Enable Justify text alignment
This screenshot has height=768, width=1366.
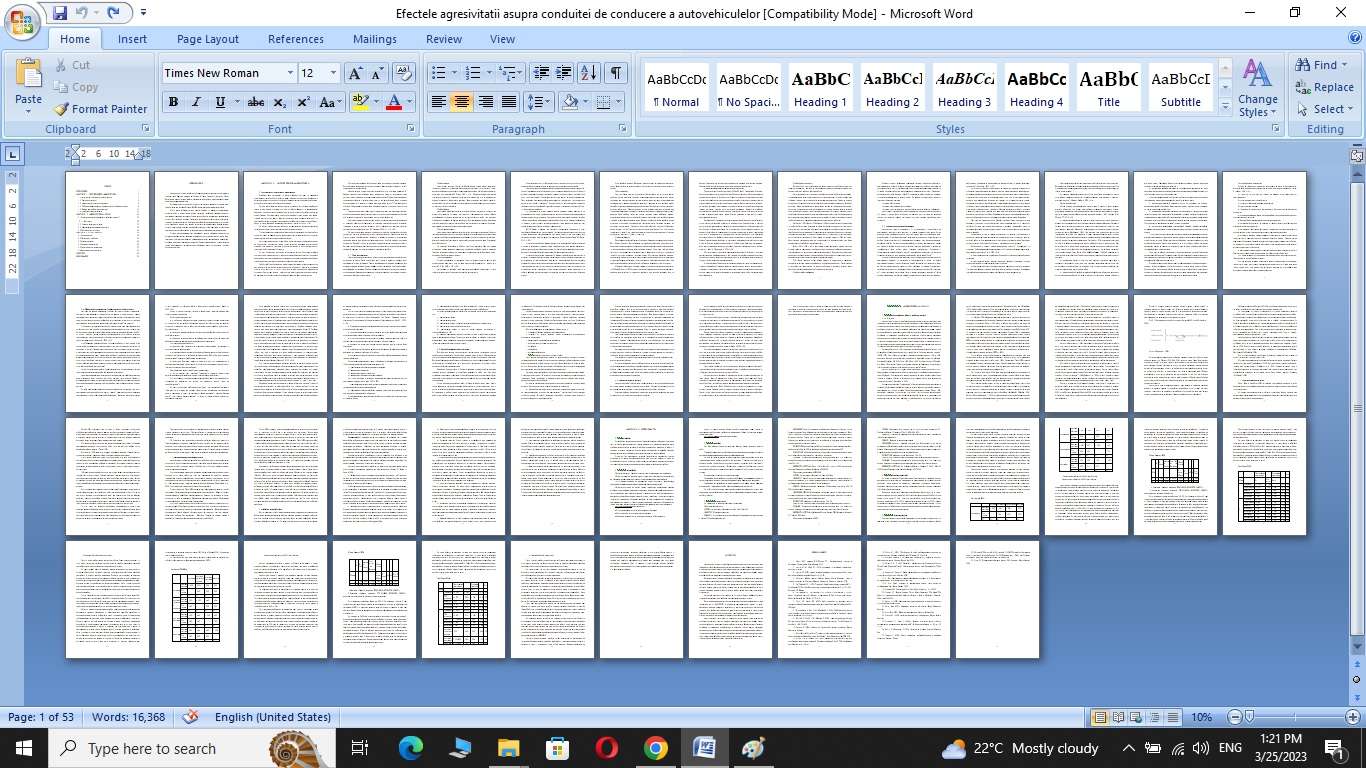pyautogui.click(x=509, y=102)
